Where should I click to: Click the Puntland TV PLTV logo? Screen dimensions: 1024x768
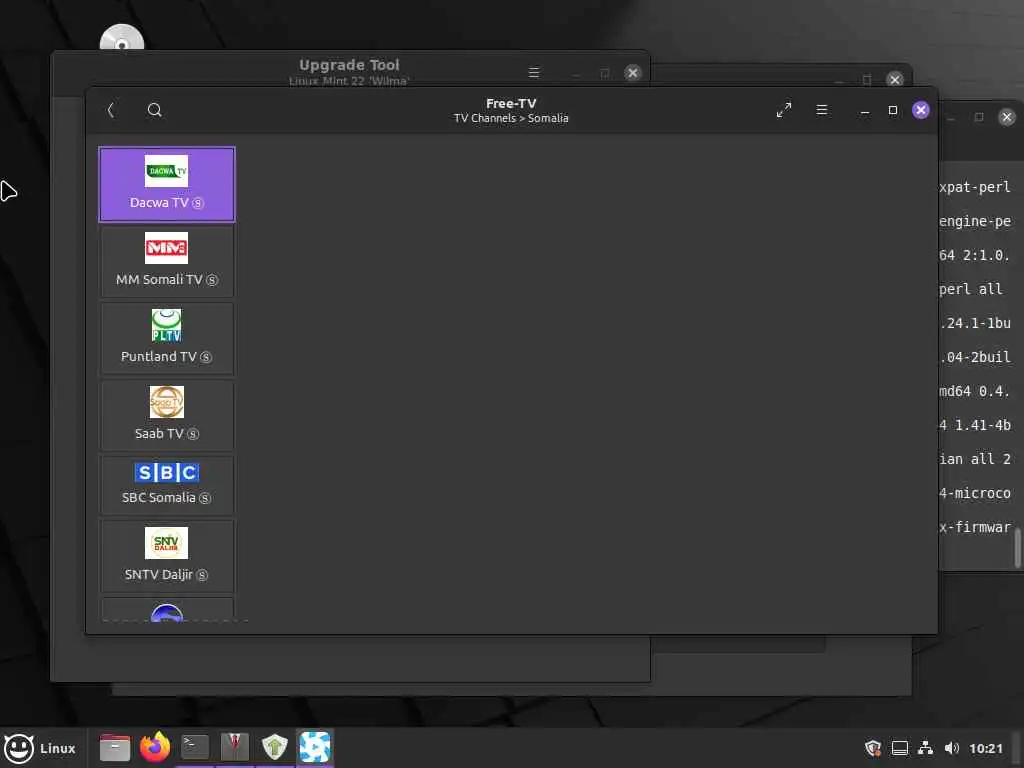[x=167, y=325]
